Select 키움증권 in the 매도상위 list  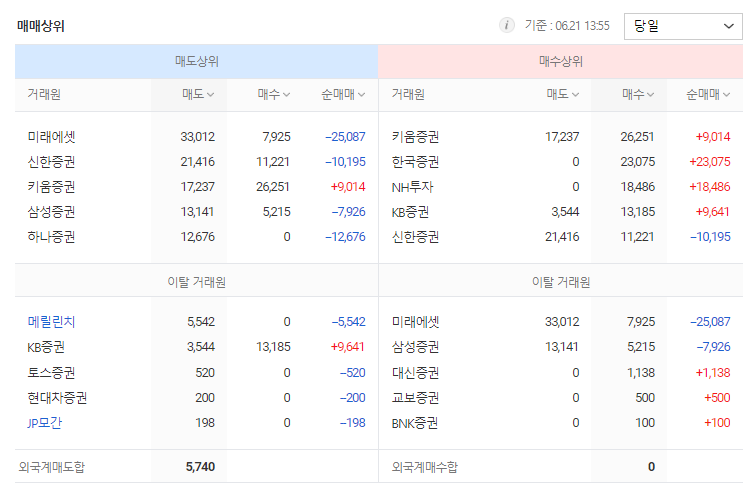(51, 187)
